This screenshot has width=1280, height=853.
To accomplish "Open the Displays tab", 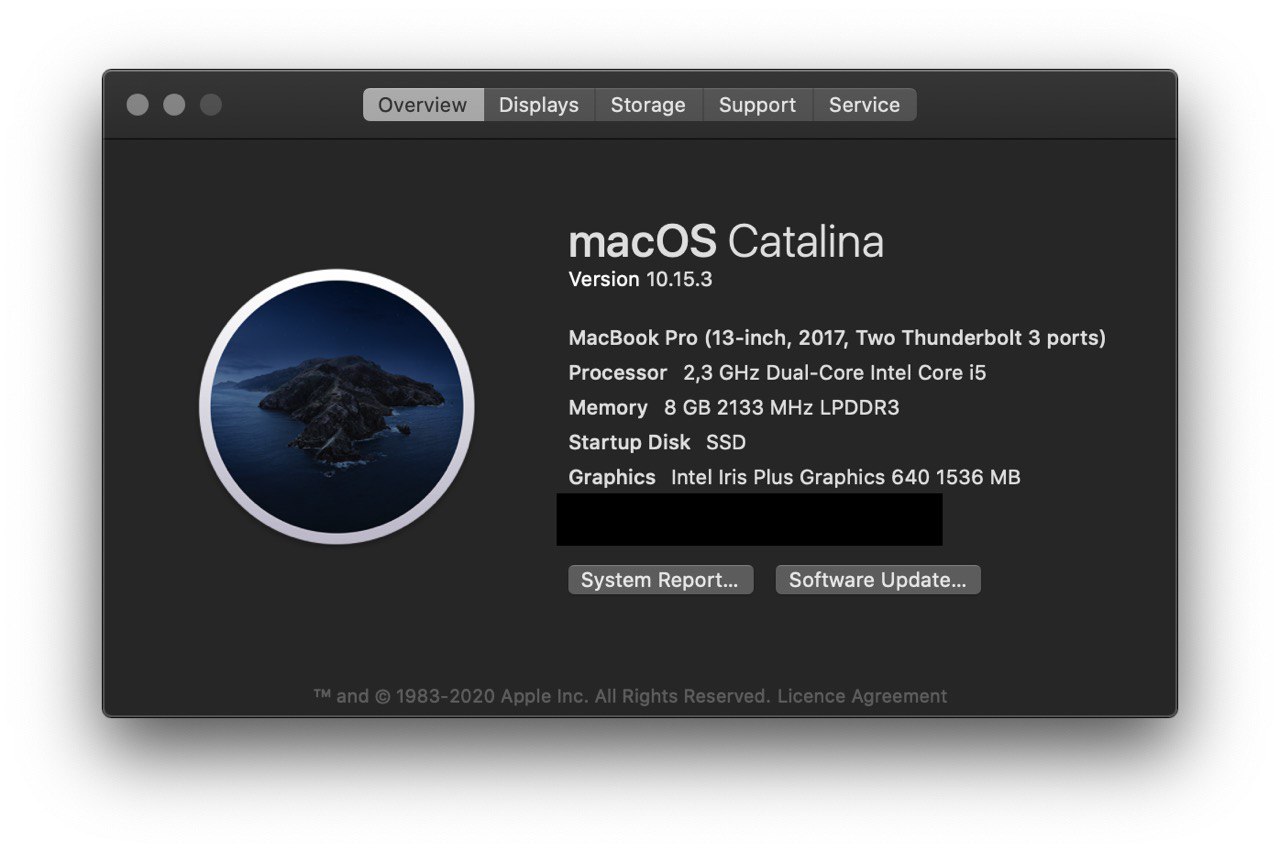I will [539, 105].
